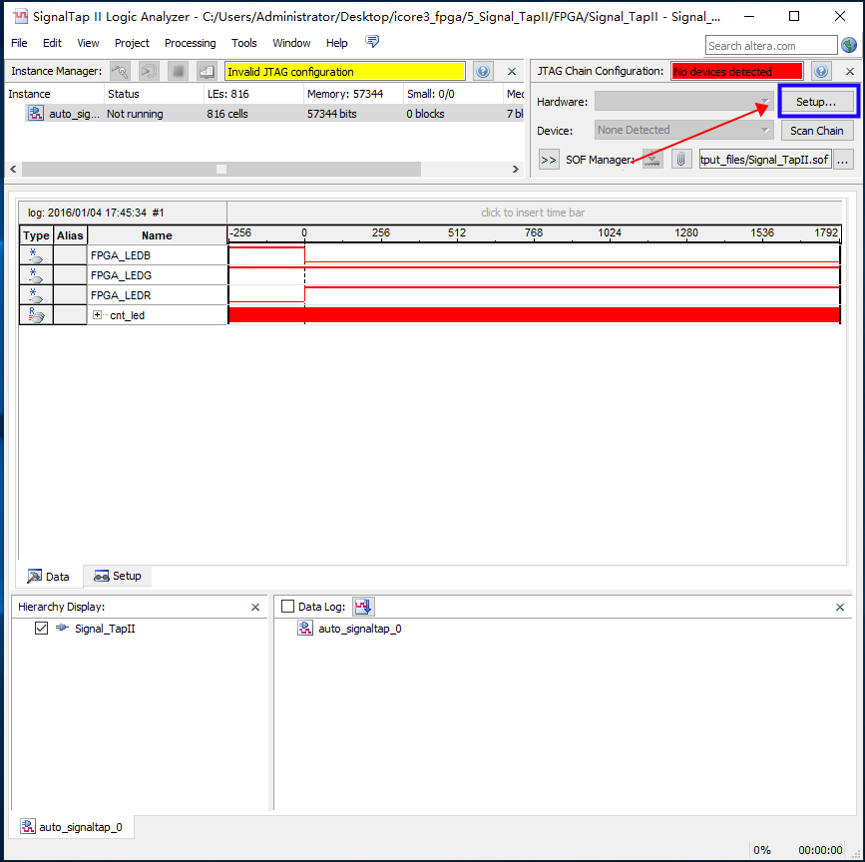The height and width of the screenshot is (862, 865).
Task: Click the Data Log save icon
Action: click(x=363, y=606)
